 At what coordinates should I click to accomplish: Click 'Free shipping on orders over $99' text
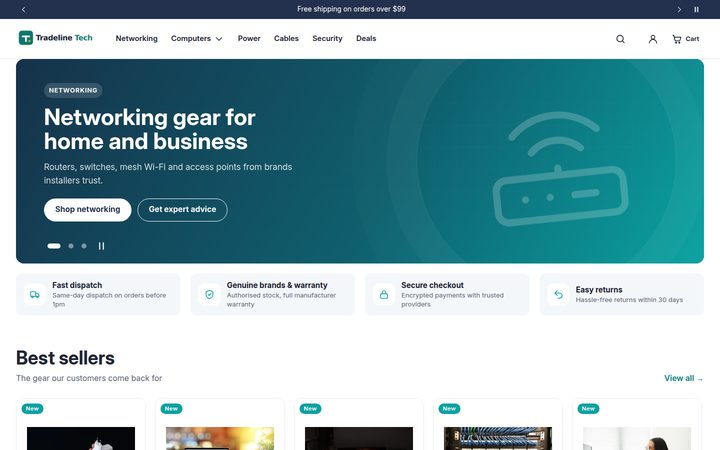351,9
